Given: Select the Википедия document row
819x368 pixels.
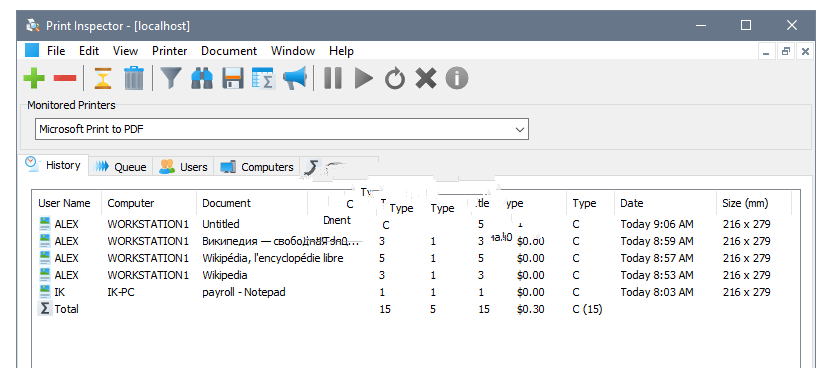Looking at the screenshot, I should (417, 241).
